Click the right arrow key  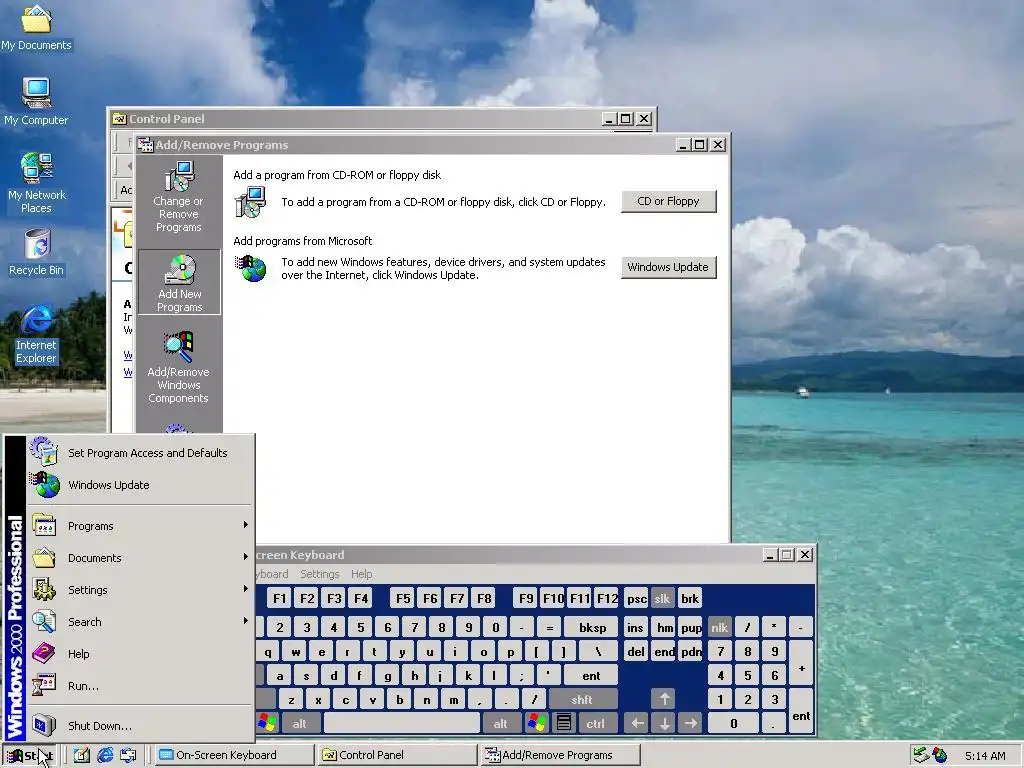691,724
